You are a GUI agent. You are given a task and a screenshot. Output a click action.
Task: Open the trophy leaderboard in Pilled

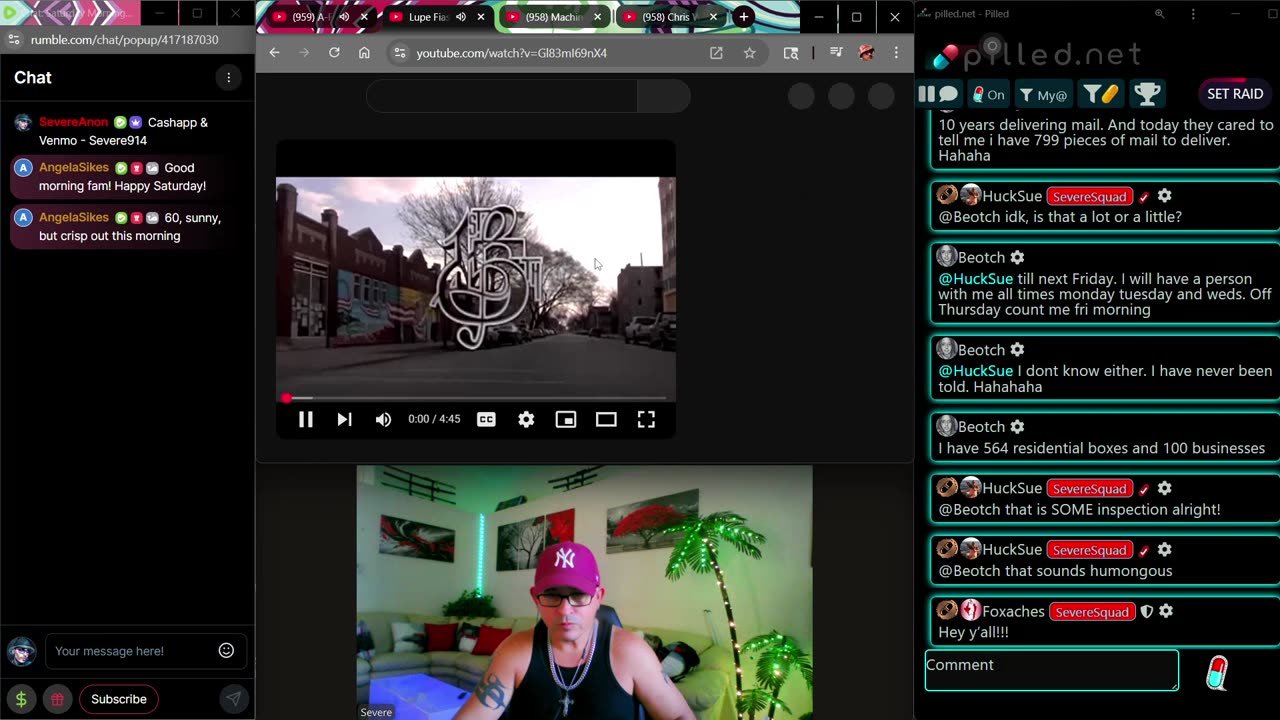click(1147, 94)
